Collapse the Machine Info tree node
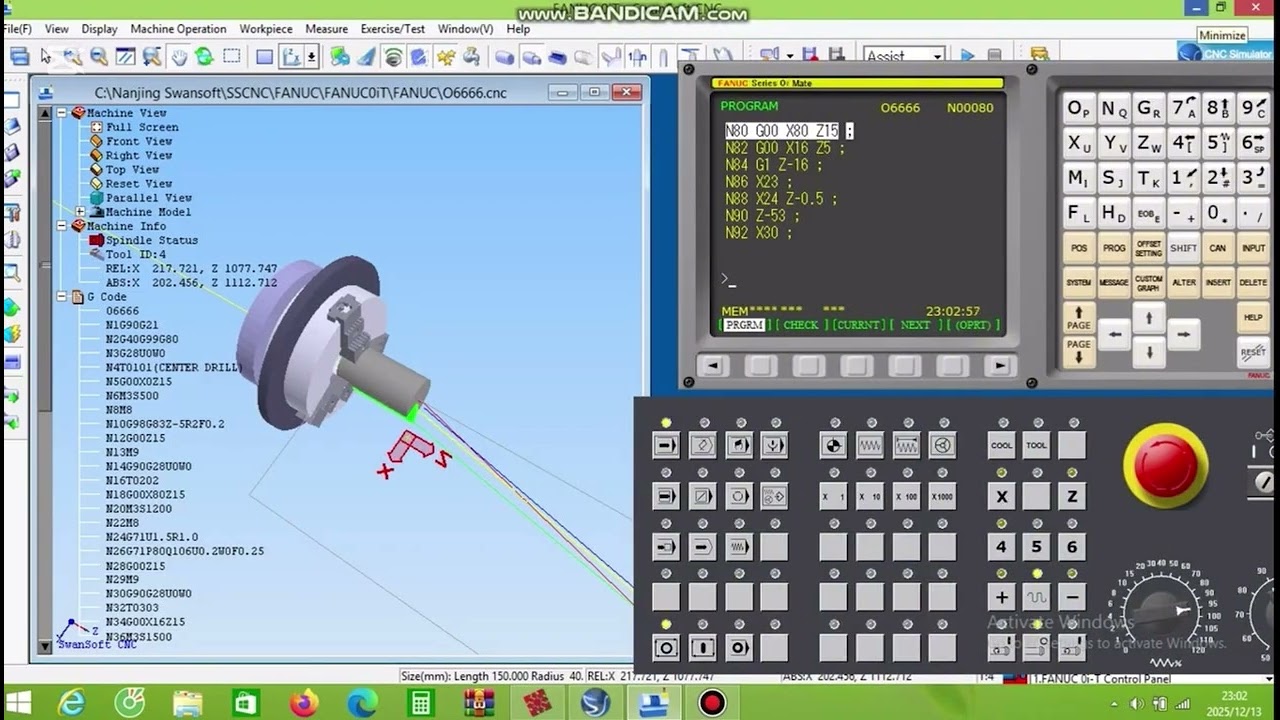This screenshot has width=1280, height=720. pos(62,226)
